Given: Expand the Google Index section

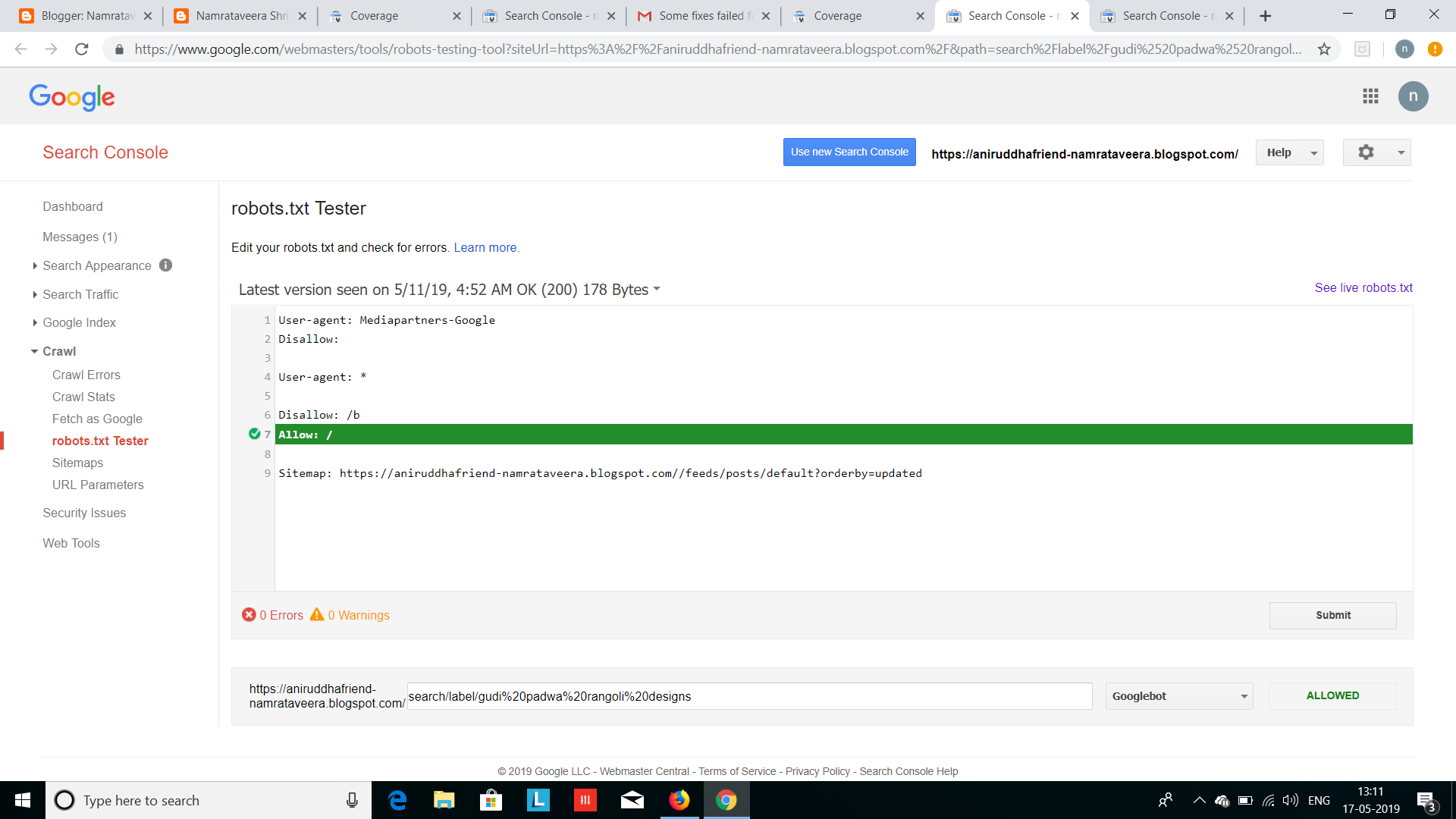Looking at the screenshot, I should click(79, 322).
